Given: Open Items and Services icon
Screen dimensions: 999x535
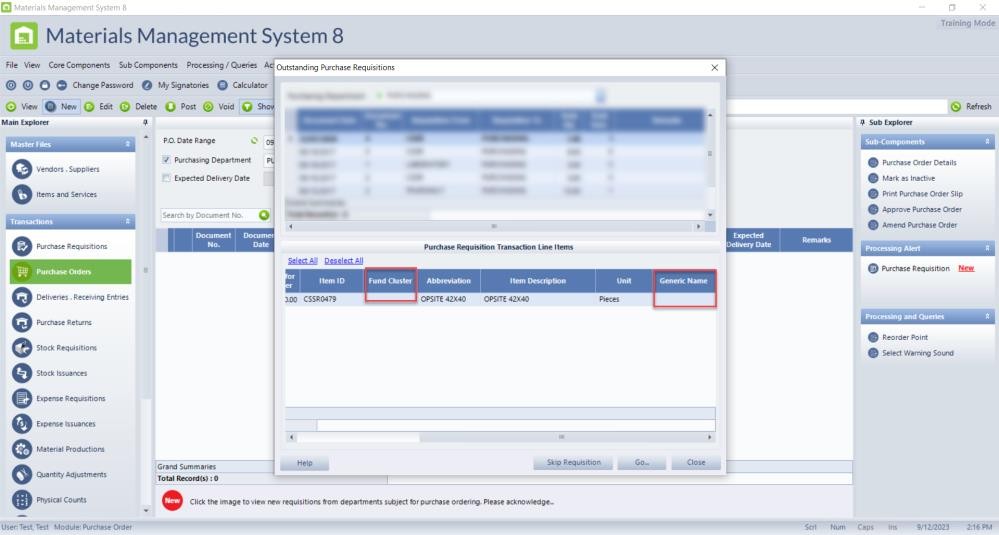Looking at the screenshot, I should point(22,195).
